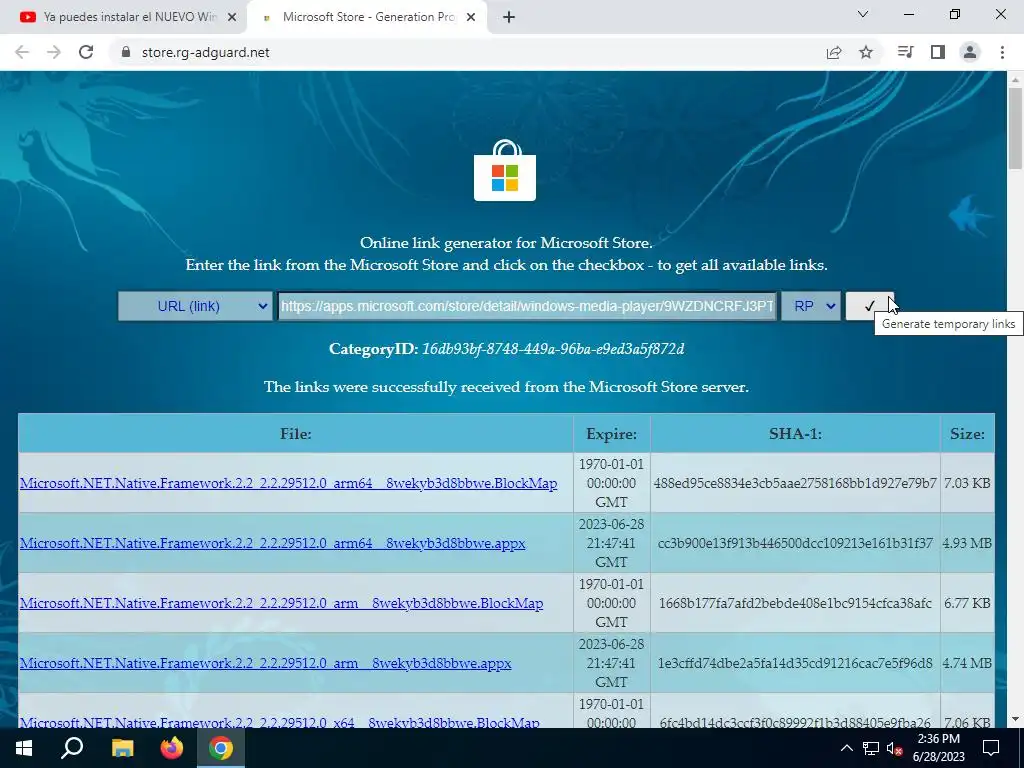Open the RP ring dropdown
This screenshot has width=1024, height=768.
(810, 306)
